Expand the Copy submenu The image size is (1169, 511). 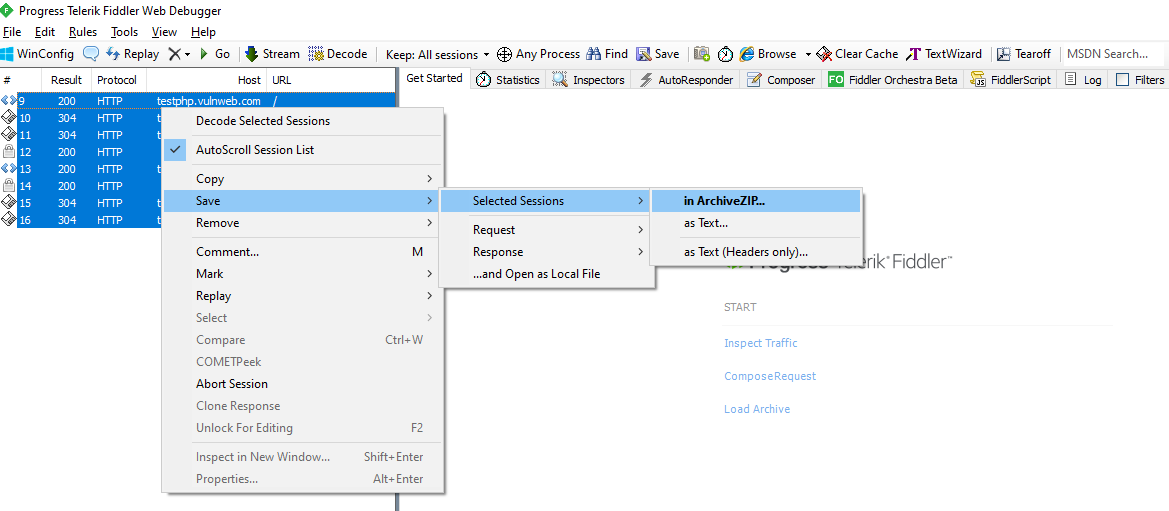[303, 179]
